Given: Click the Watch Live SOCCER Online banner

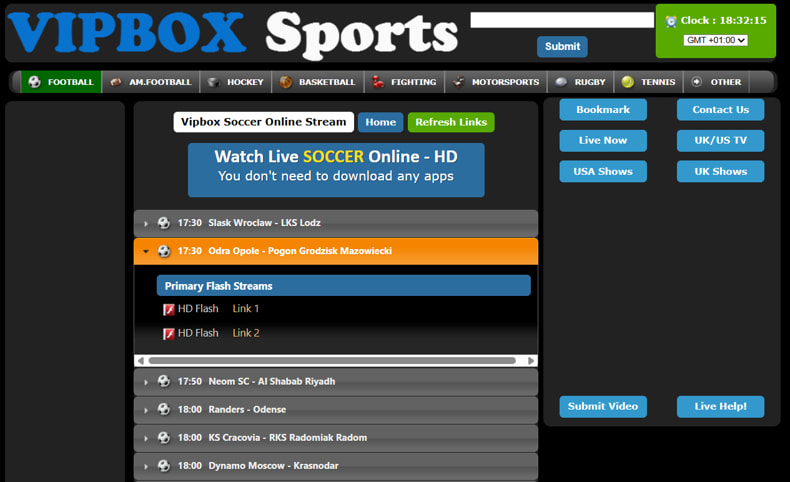Looking at the screenshot, I should 336,170.
